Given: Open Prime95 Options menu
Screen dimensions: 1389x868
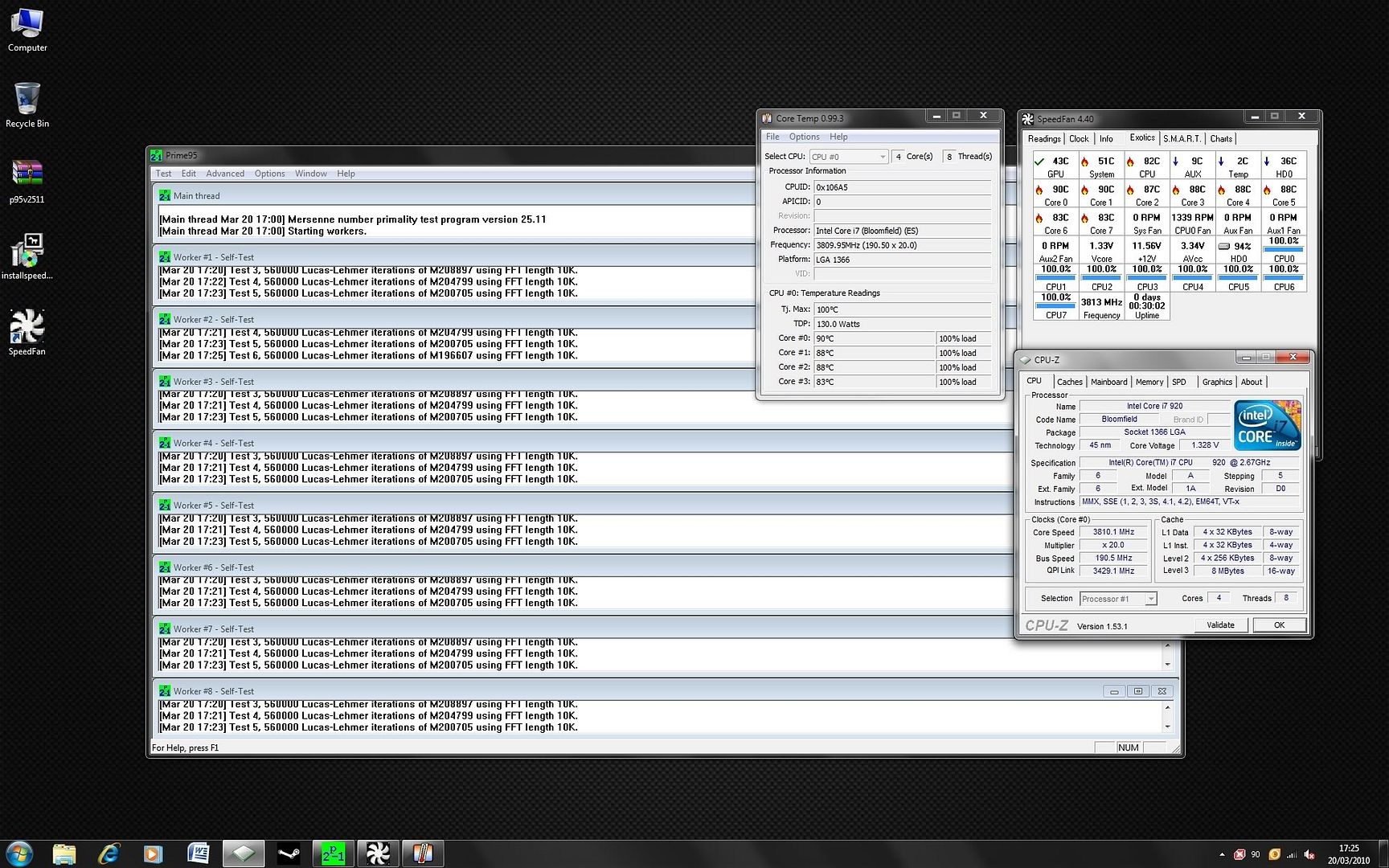Looking at the screenshot, I should 270,174.
